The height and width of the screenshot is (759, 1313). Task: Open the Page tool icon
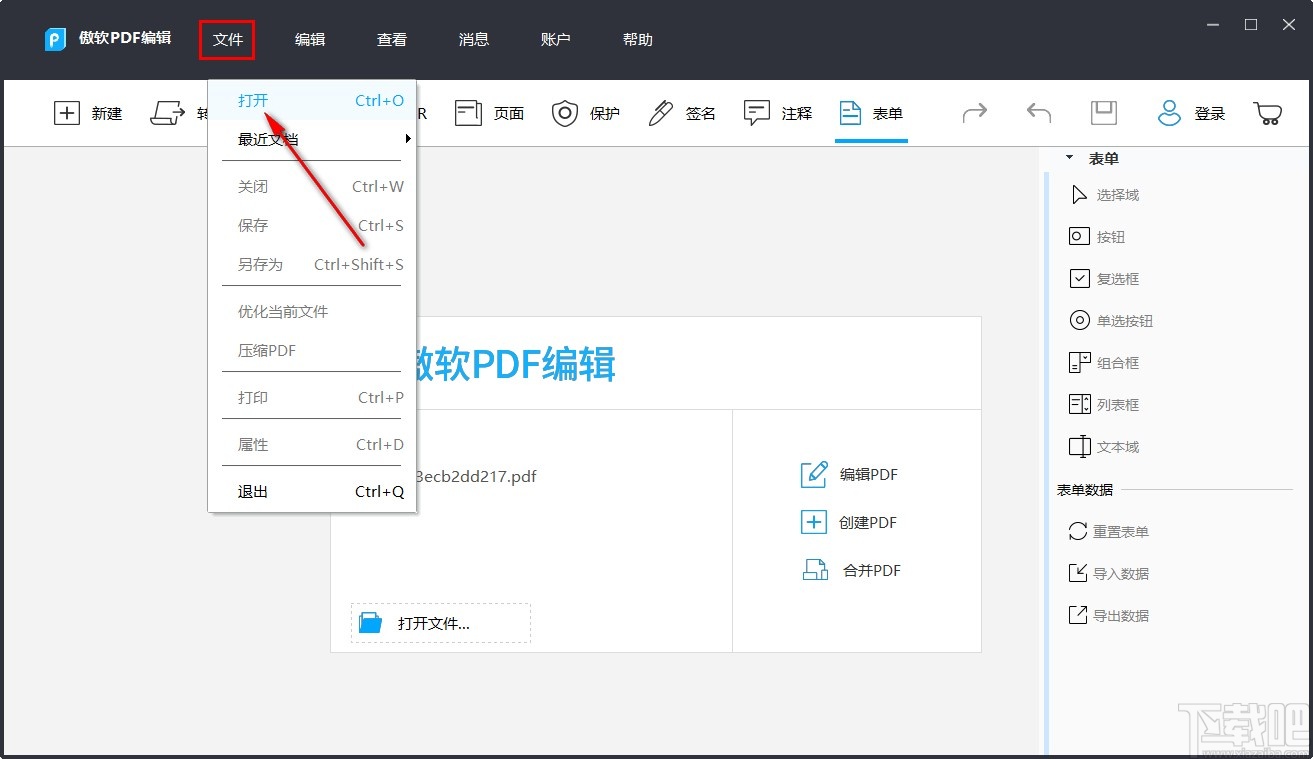(468, 113)
